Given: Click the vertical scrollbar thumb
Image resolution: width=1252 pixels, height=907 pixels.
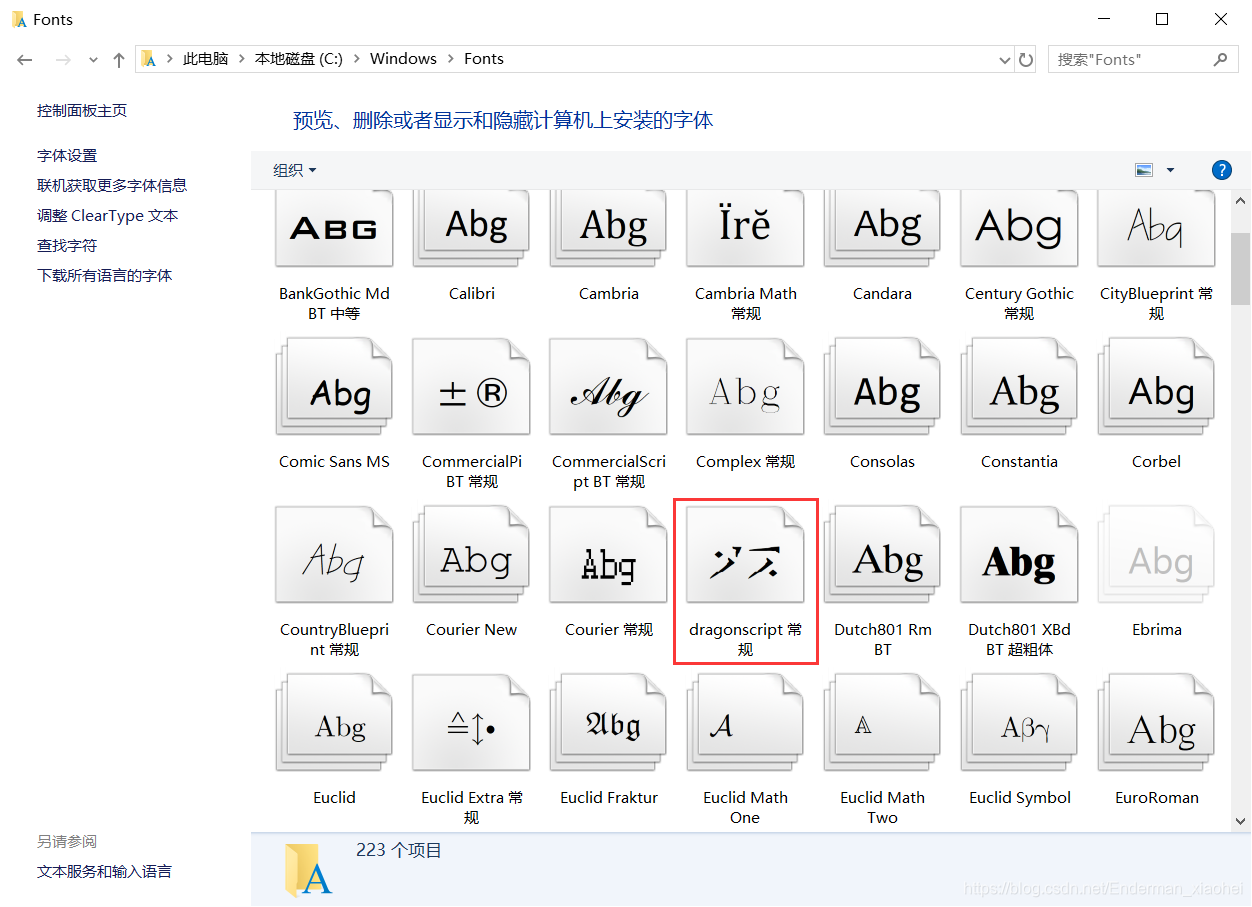Looking at the screenshot, I should pyautogui.click(x=1241, y=269).
